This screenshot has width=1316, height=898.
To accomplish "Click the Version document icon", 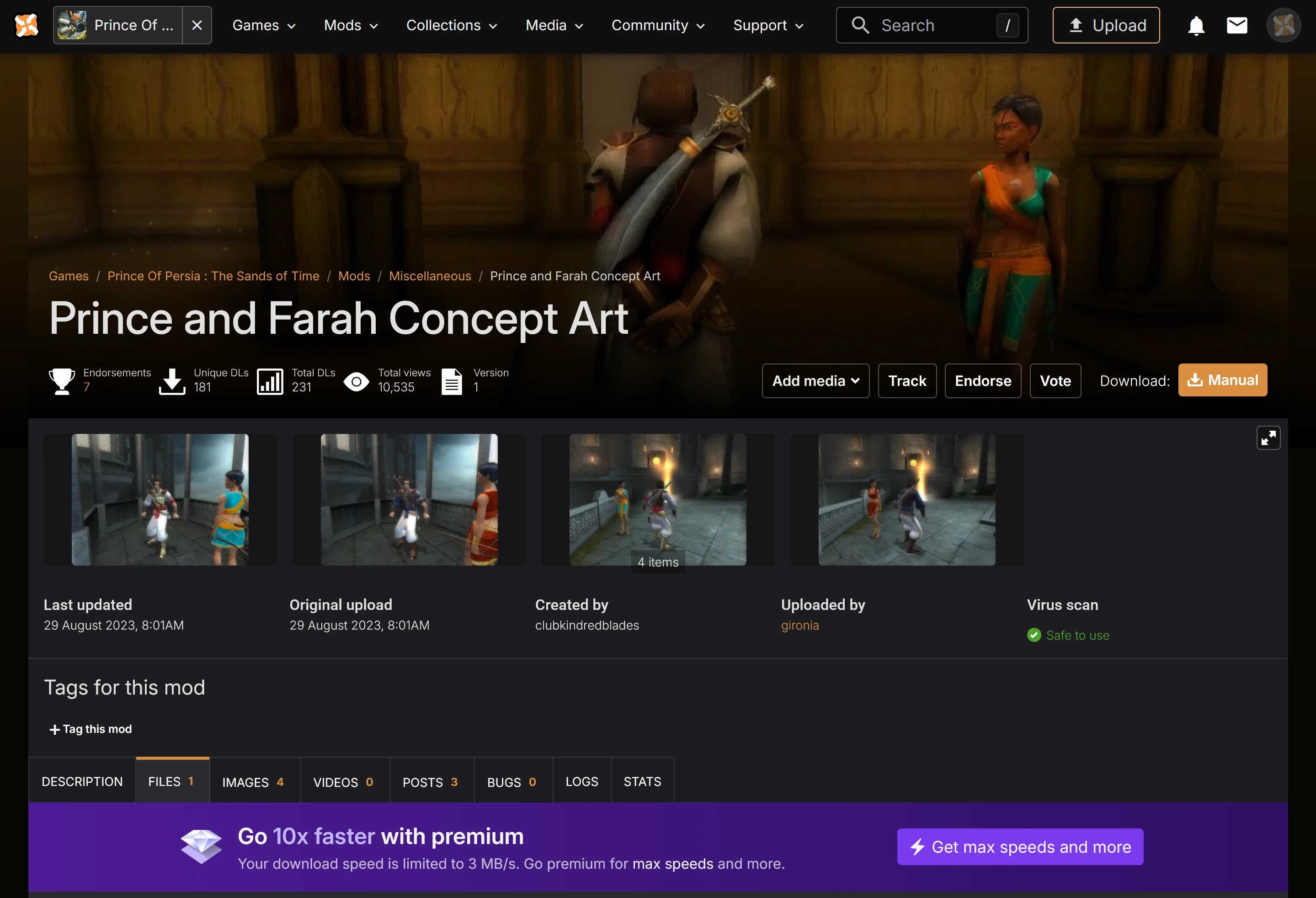I will 452,381.
